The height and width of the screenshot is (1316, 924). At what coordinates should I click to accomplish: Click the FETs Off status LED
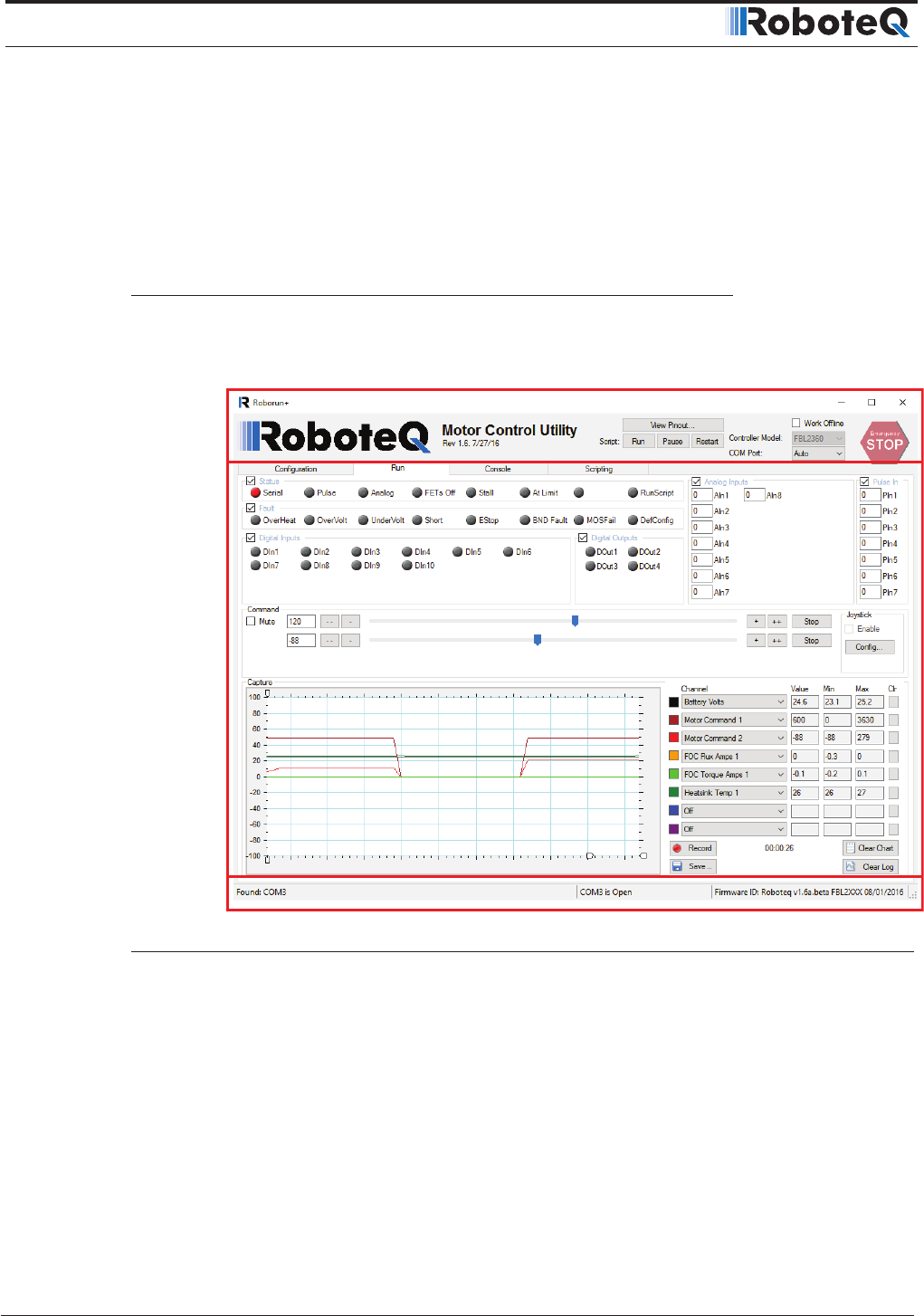pos(417,493)
